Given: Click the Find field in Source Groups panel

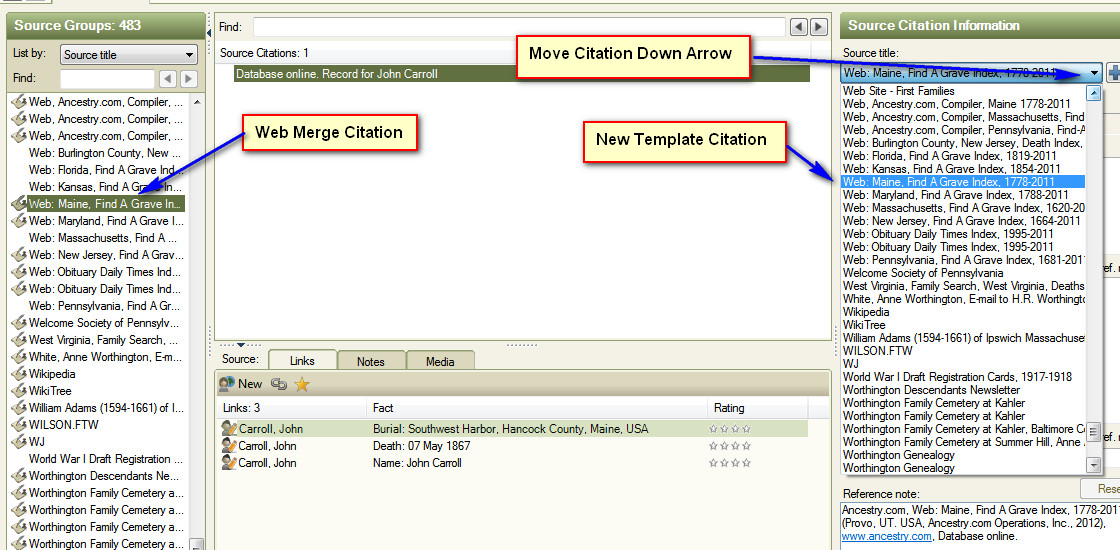Looking at the screenshot, I should coord(107,79).
